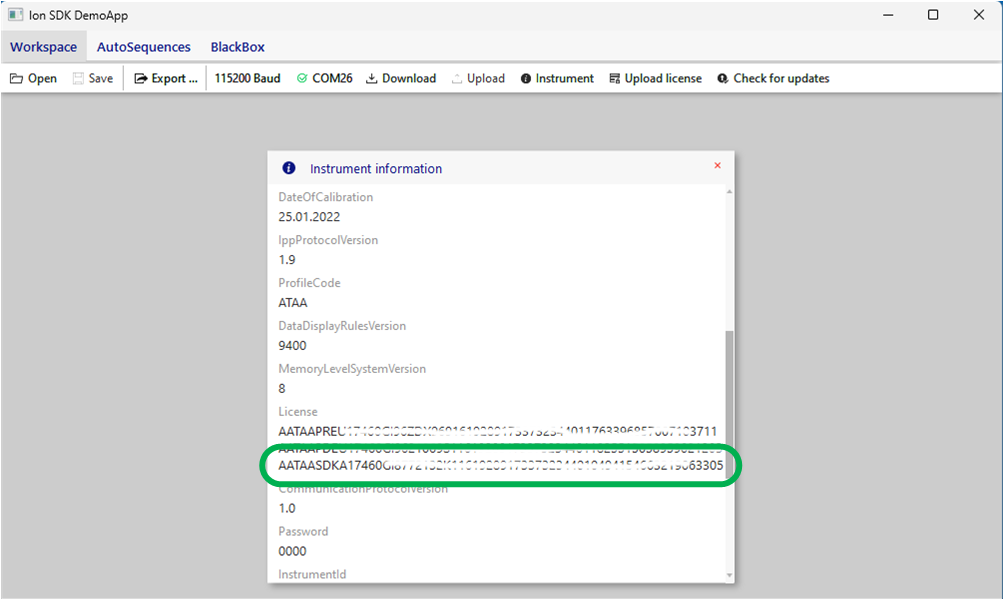The image size is (1004, 600).
Task: Click the Save disk icon
Action: [79, 79]
